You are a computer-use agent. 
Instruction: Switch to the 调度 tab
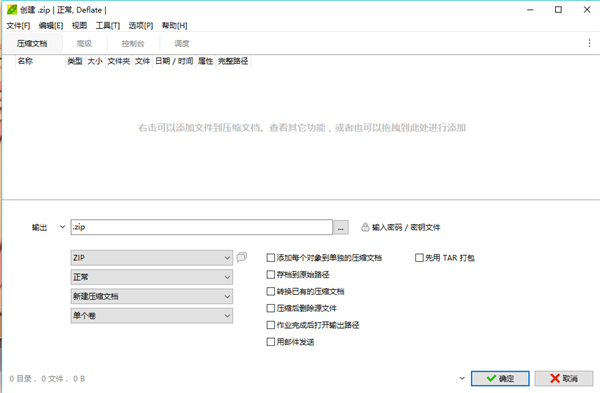182,44
